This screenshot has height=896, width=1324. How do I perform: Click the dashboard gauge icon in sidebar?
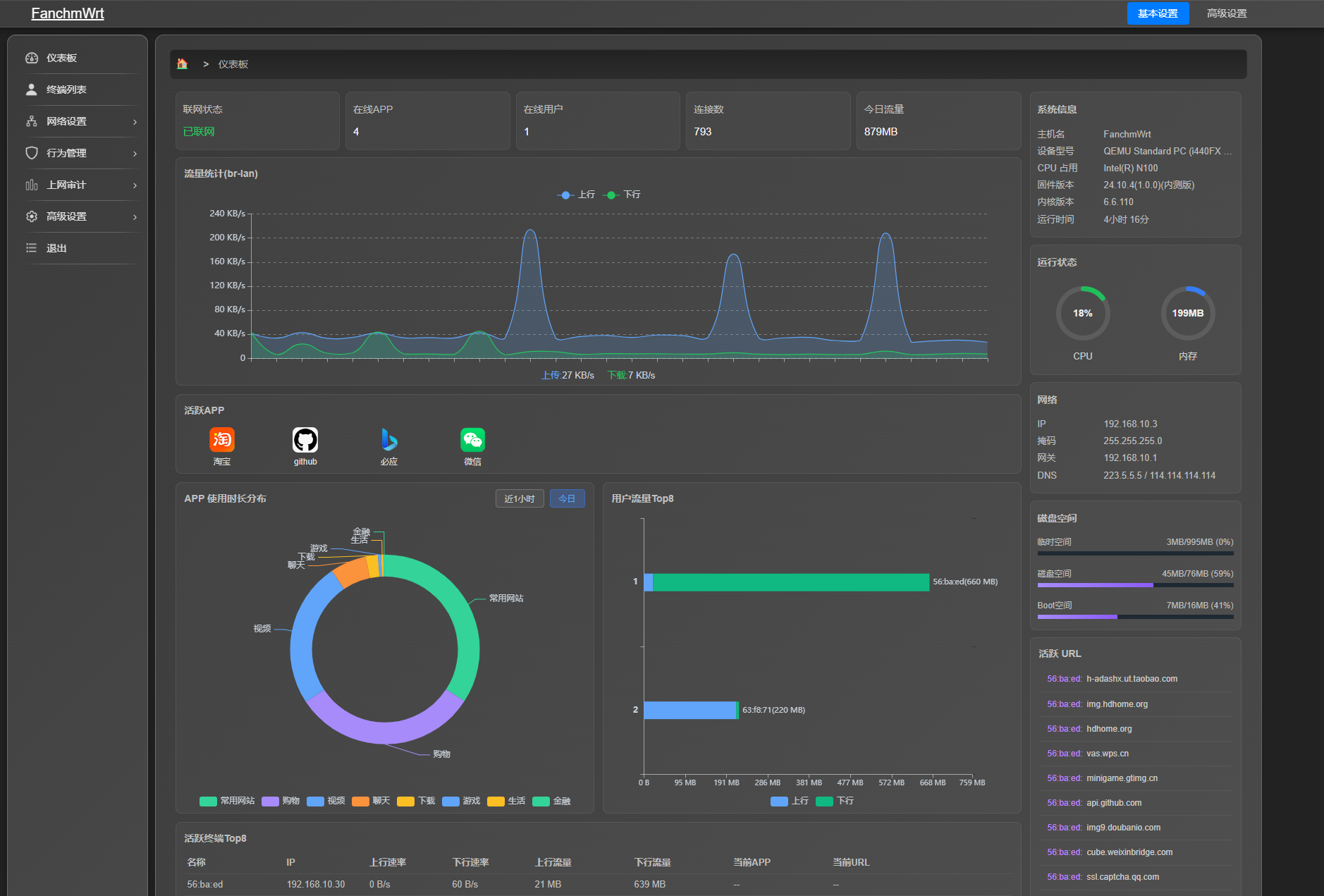pos(32,58)
